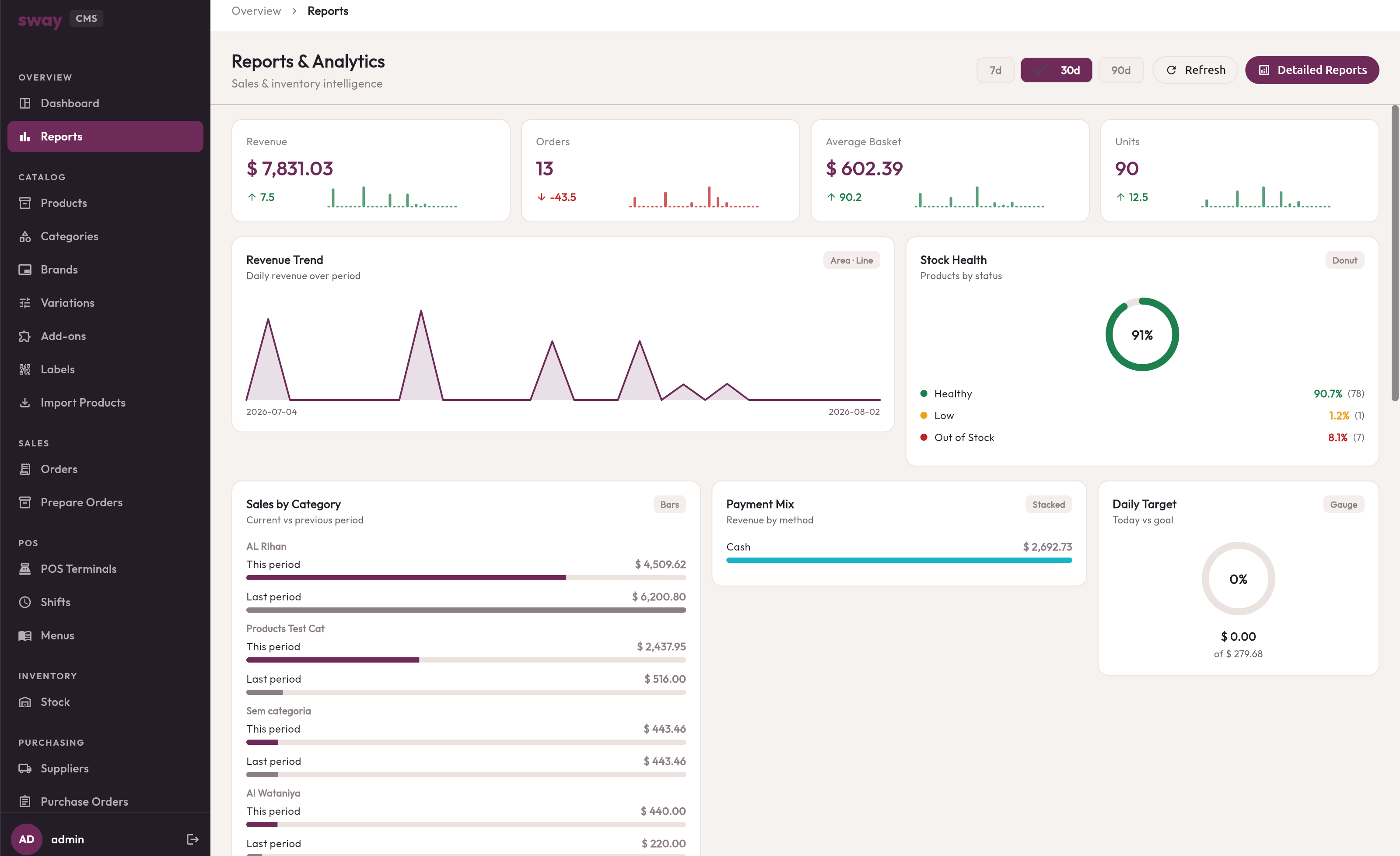
Task: Select the 7d time range
Action: [995, 70]
